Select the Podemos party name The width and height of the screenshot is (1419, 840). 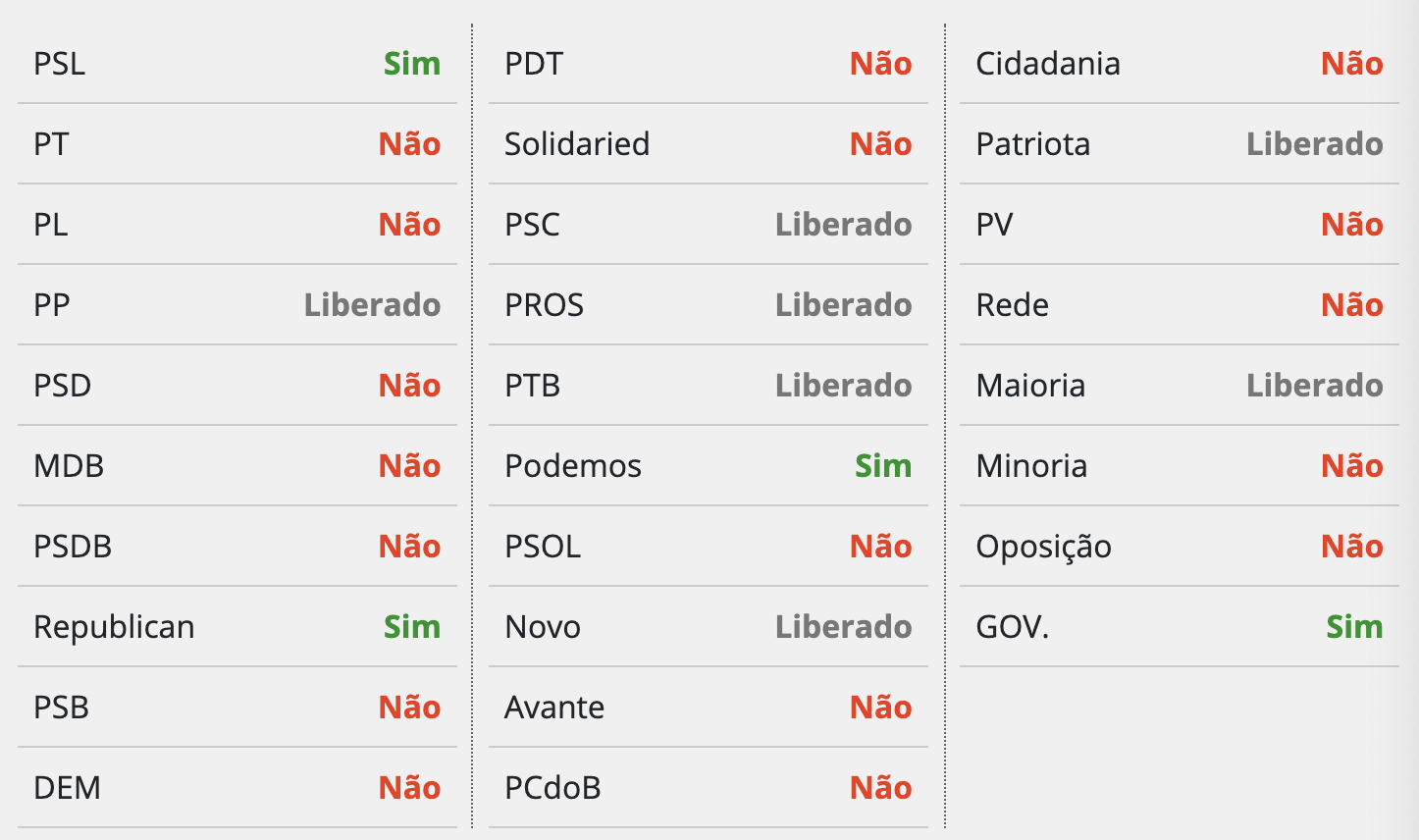[x=573, y=466]
